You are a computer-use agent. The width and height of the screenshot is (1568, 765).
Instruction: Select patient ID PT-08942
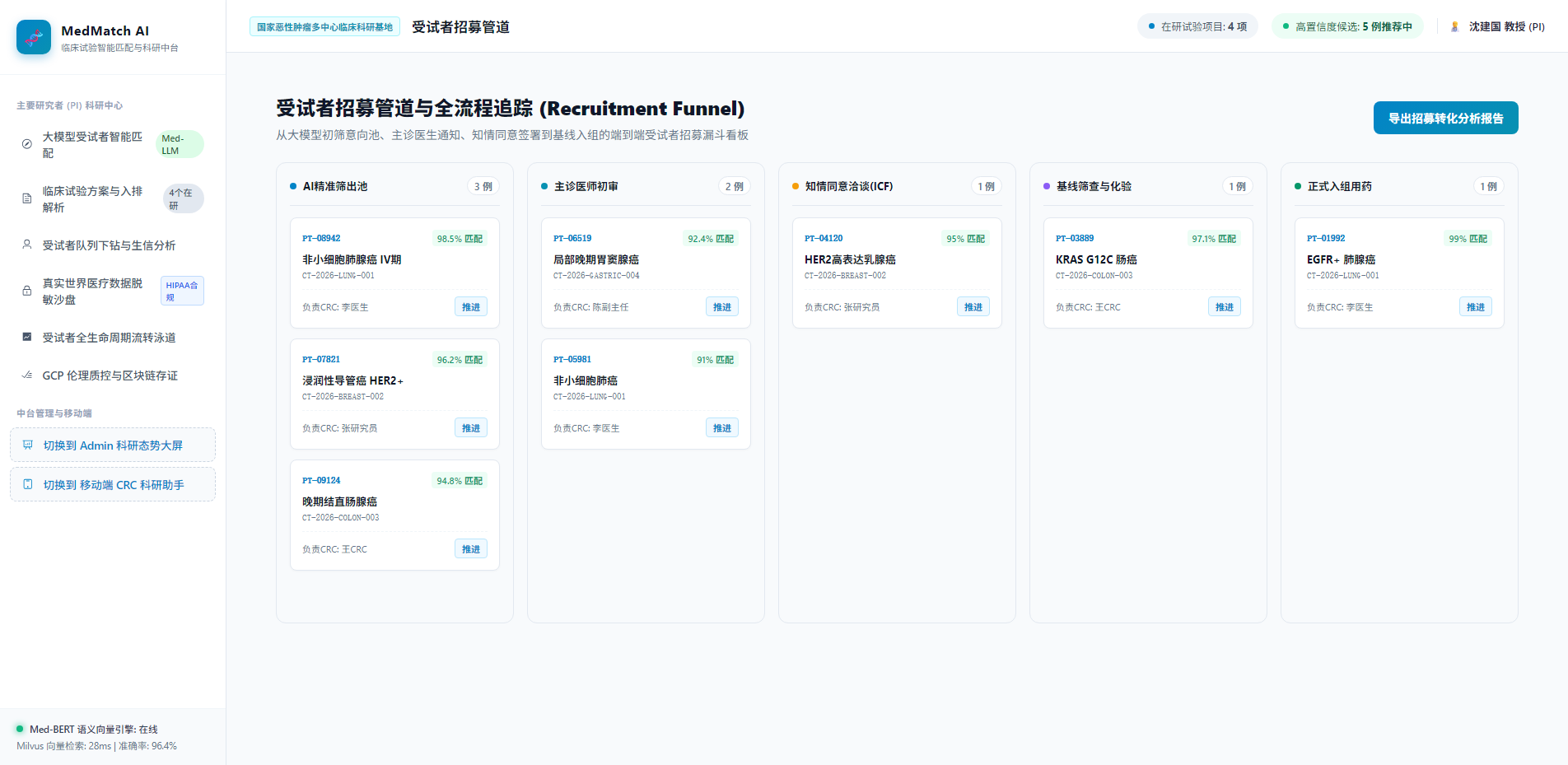tap(321, 238)
